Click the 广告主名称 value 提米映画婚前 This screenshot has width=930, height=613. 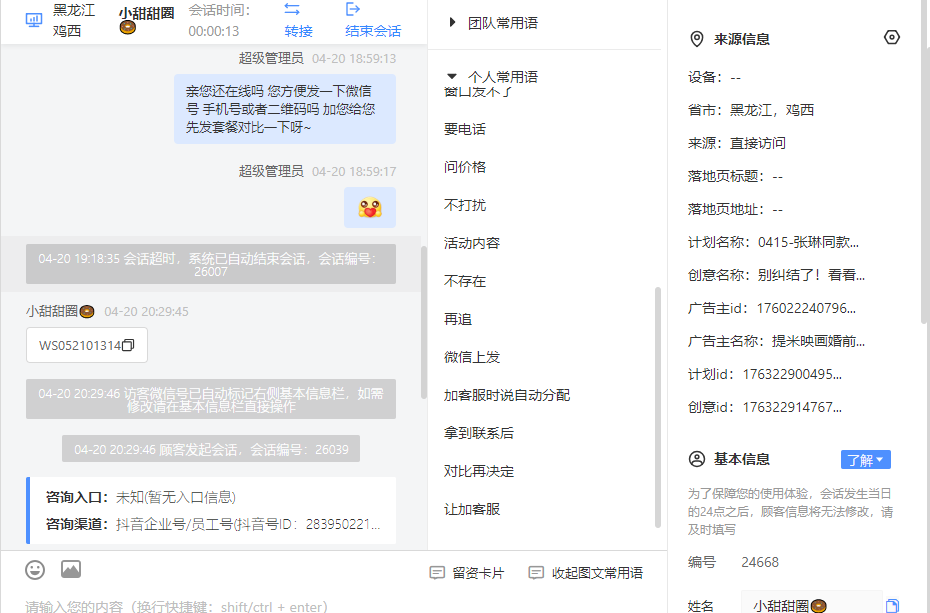click(818, 341)
